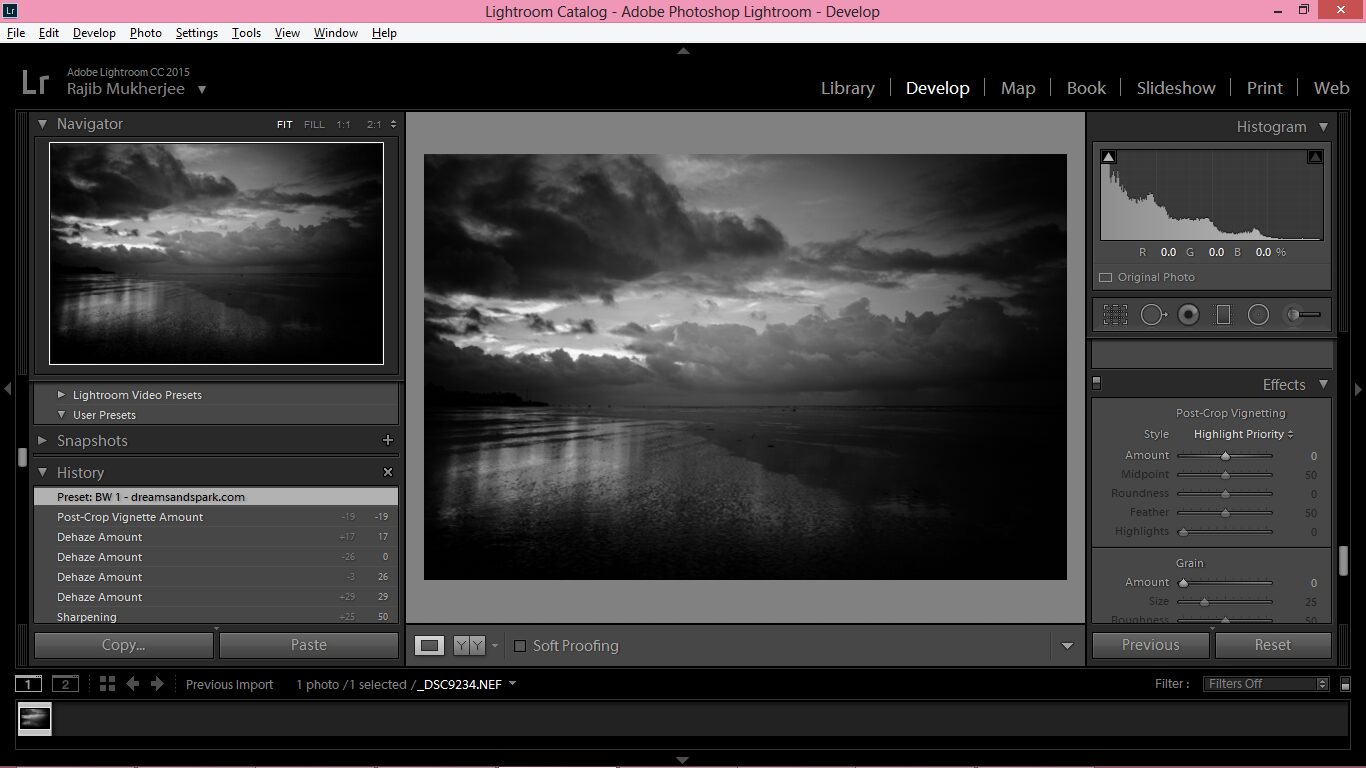Toggle the filmstrip filters switch
The height and width of the screenshot is (768, 1366).
1345,684
